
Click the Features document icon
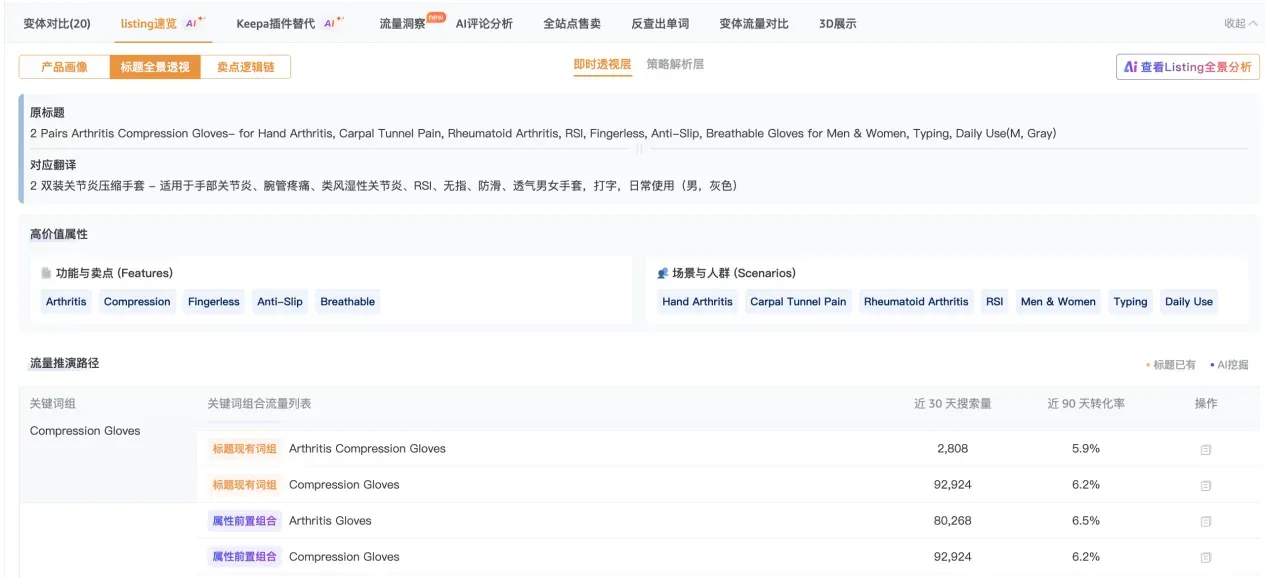click(x=46, y=273)
